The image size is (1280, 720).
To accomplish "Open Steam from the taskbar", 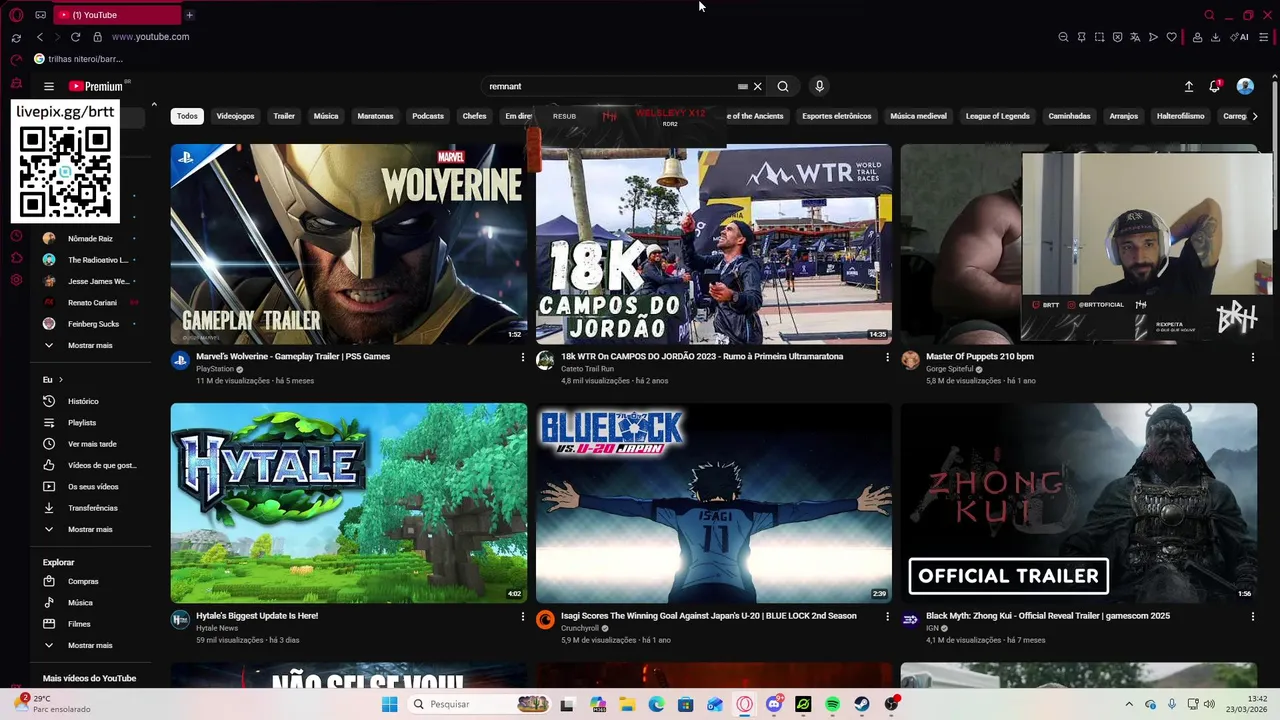I will [861, 704].
